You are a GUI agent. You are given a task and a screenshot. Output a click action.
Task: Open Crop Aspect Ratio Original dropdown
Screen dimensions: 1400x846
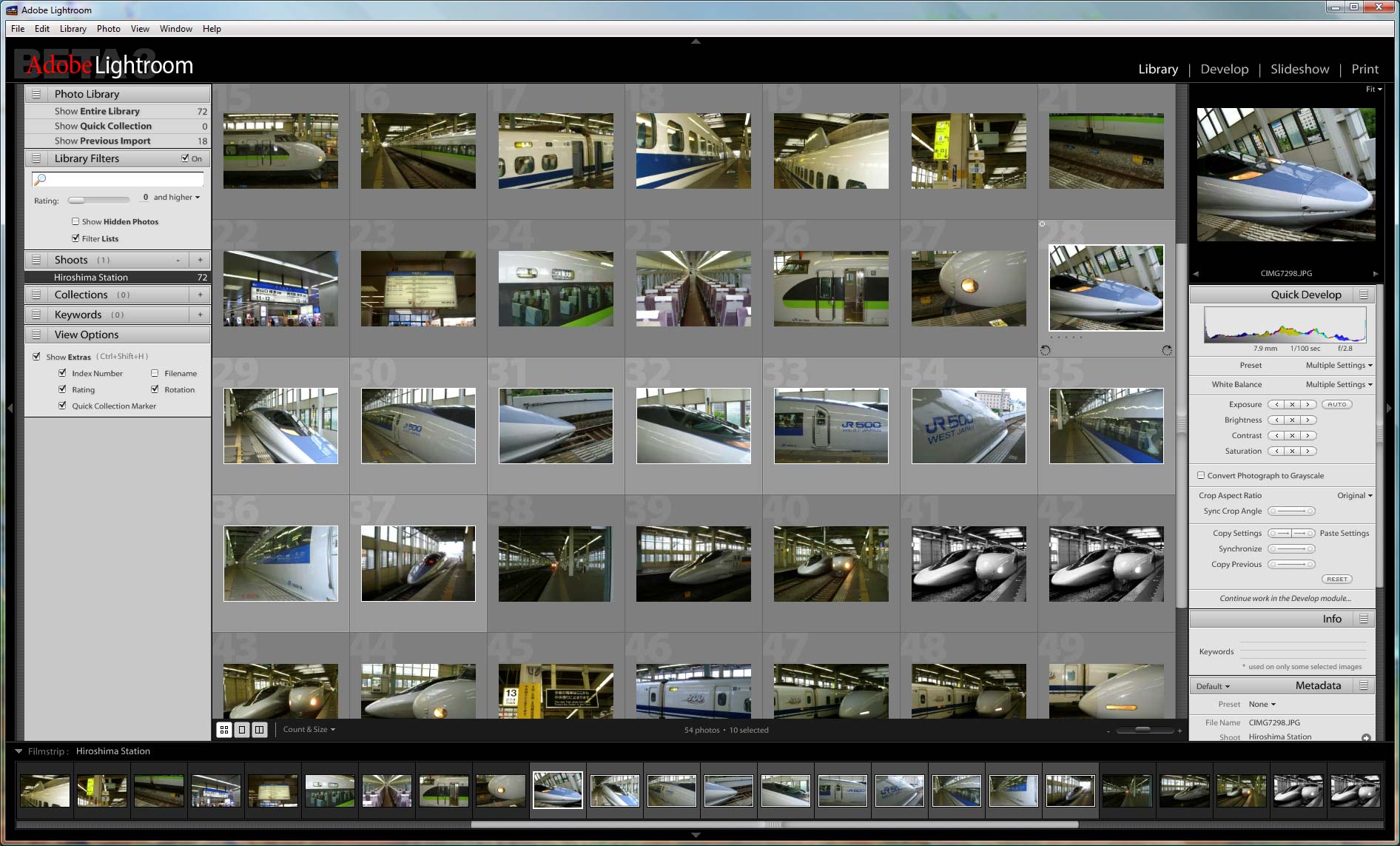[1354, 496]
